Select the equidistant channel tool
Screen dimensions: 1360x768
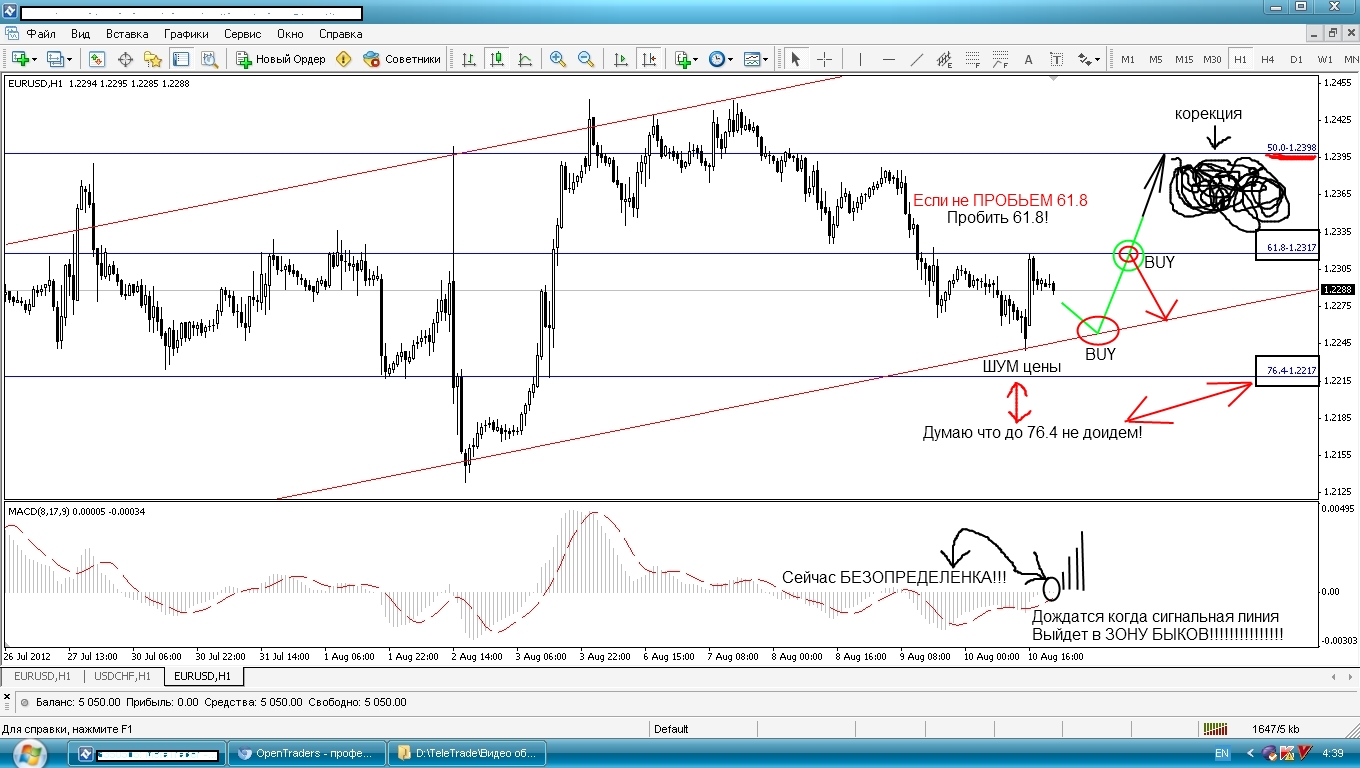tap(944, 59)
